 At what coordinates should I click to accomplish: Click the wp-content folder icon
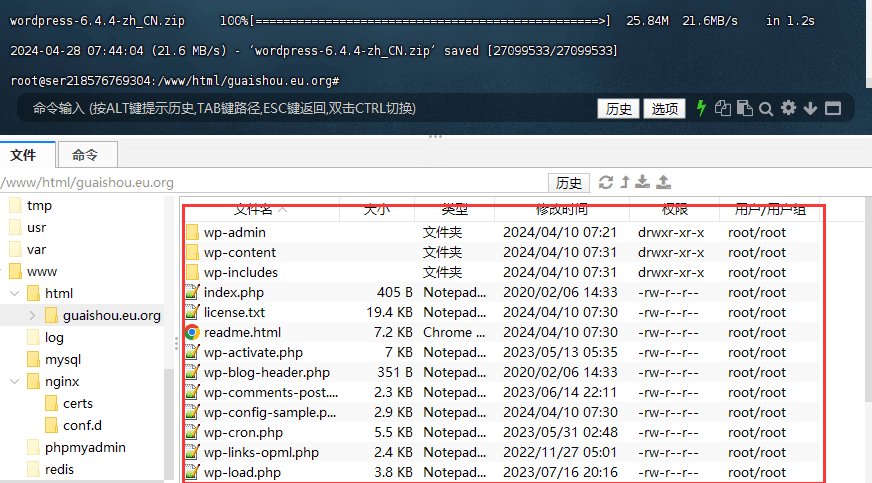[x=192, y=252]
